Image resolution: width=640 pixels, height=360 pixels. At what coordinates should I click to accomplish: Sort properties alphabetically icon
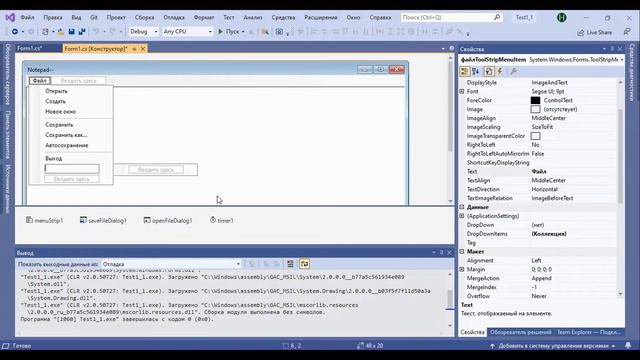coord(476,71)
